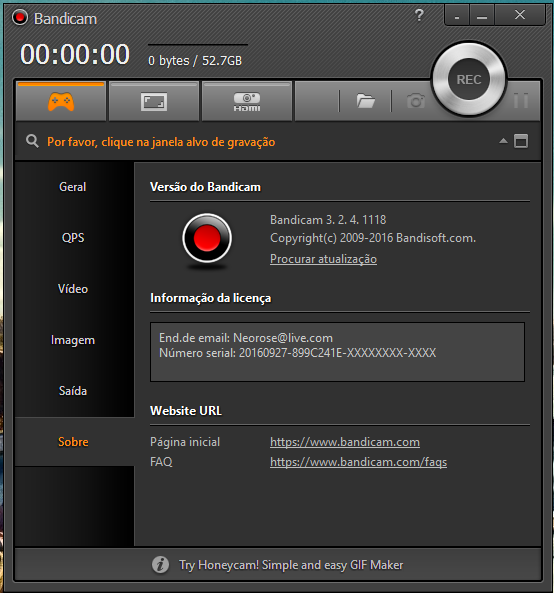
Task: Click the info icon in bottom banner
Action: (x=160, y=565)
